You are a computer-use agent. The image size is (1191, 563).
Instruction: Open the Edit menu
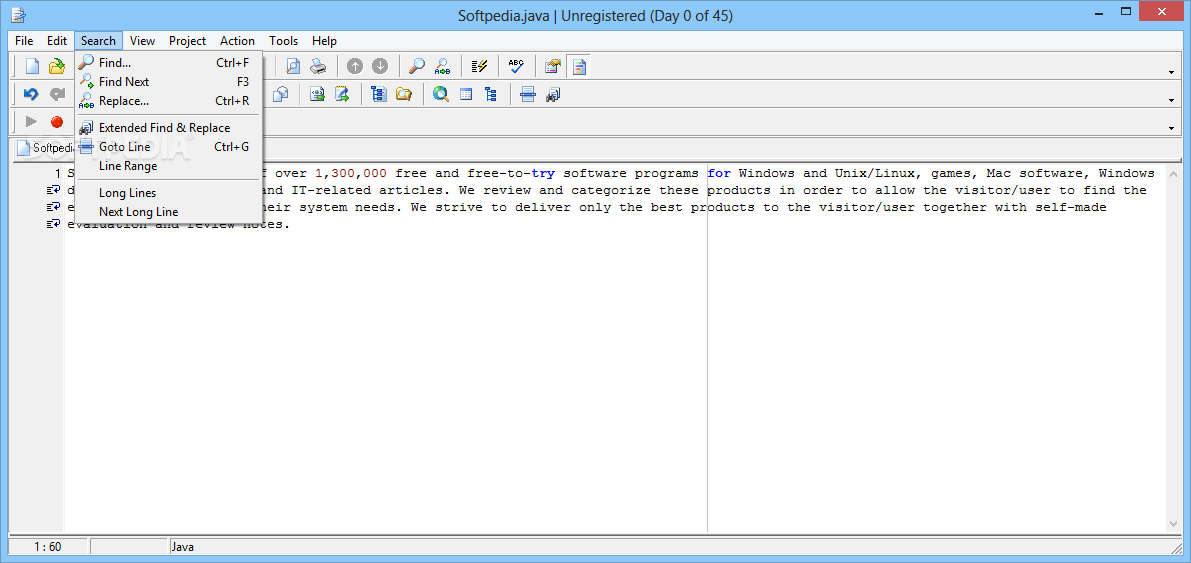click(x=57, y=41)
